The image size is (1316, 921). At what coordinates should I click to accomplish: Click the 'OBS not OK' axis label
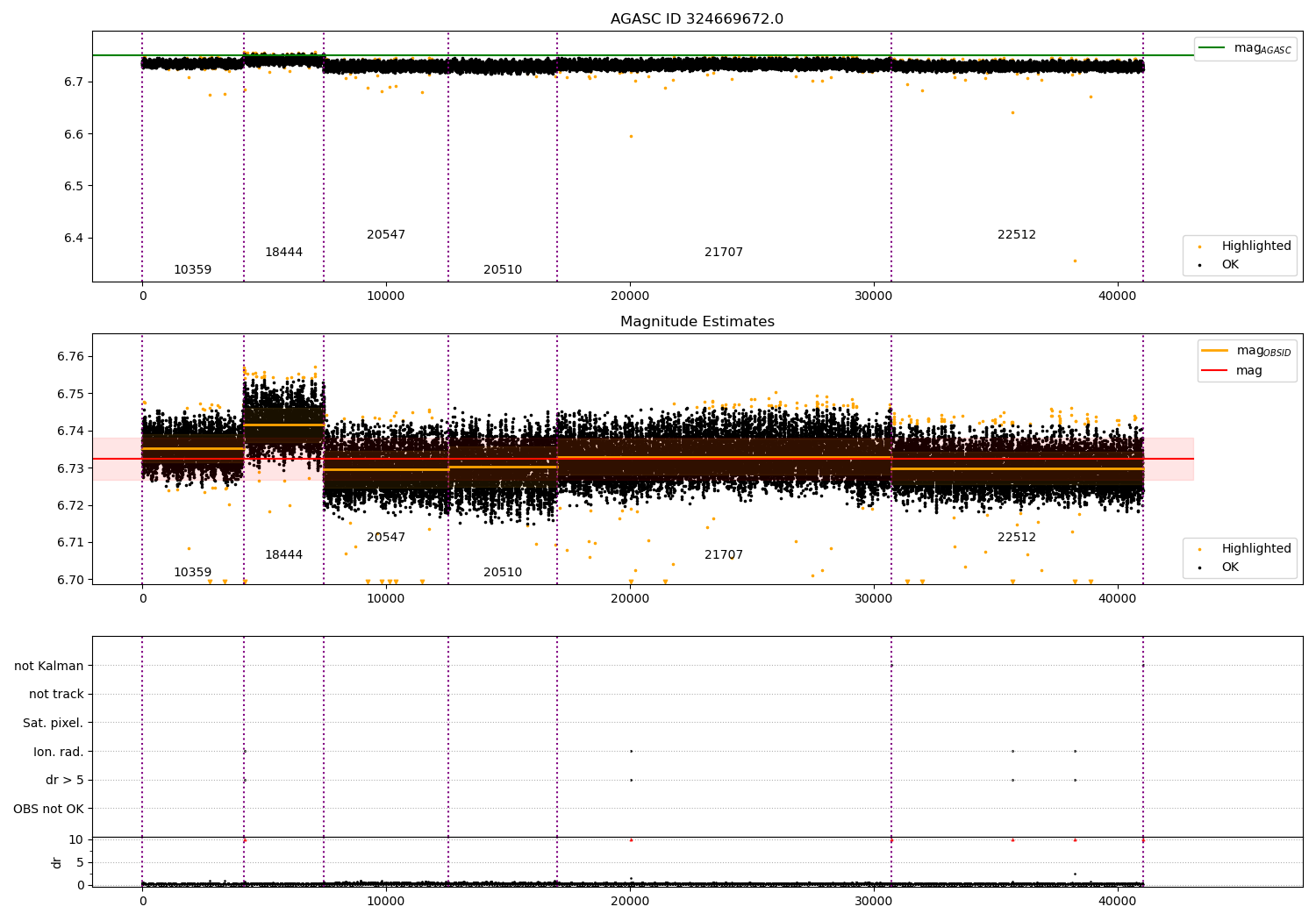click(49, 809)
